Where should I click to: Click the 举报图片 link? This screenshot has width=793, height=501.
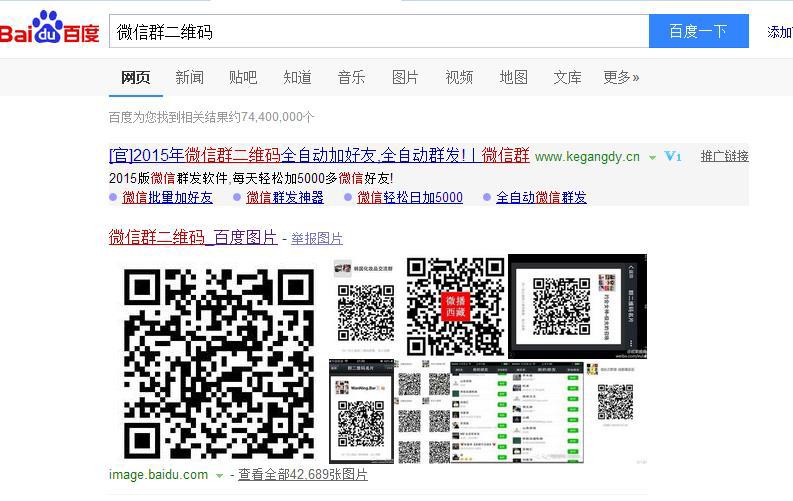[317, 238]
